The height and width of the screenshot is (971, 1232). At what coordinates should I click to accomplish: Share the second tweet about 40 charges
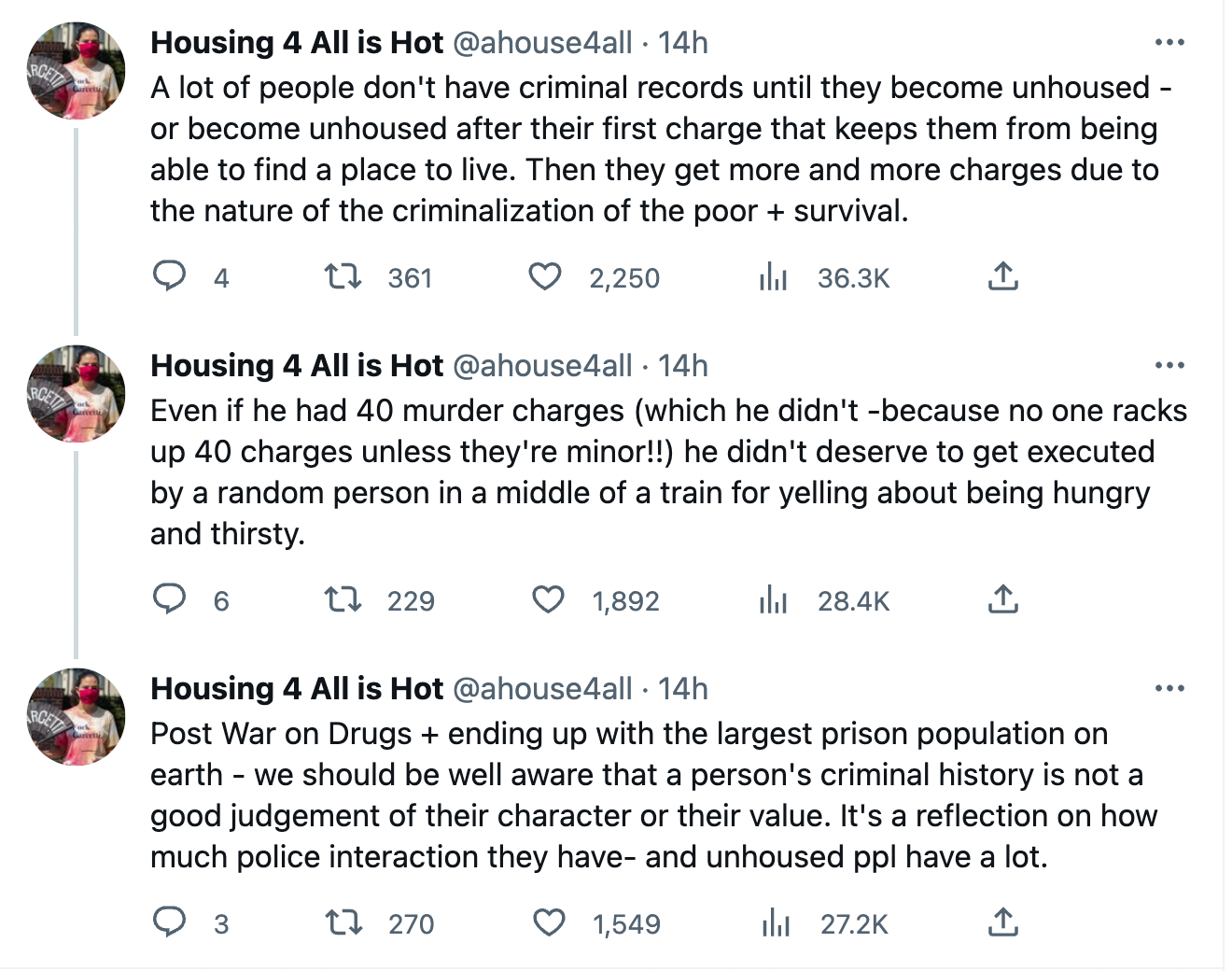coord(1002,599)
